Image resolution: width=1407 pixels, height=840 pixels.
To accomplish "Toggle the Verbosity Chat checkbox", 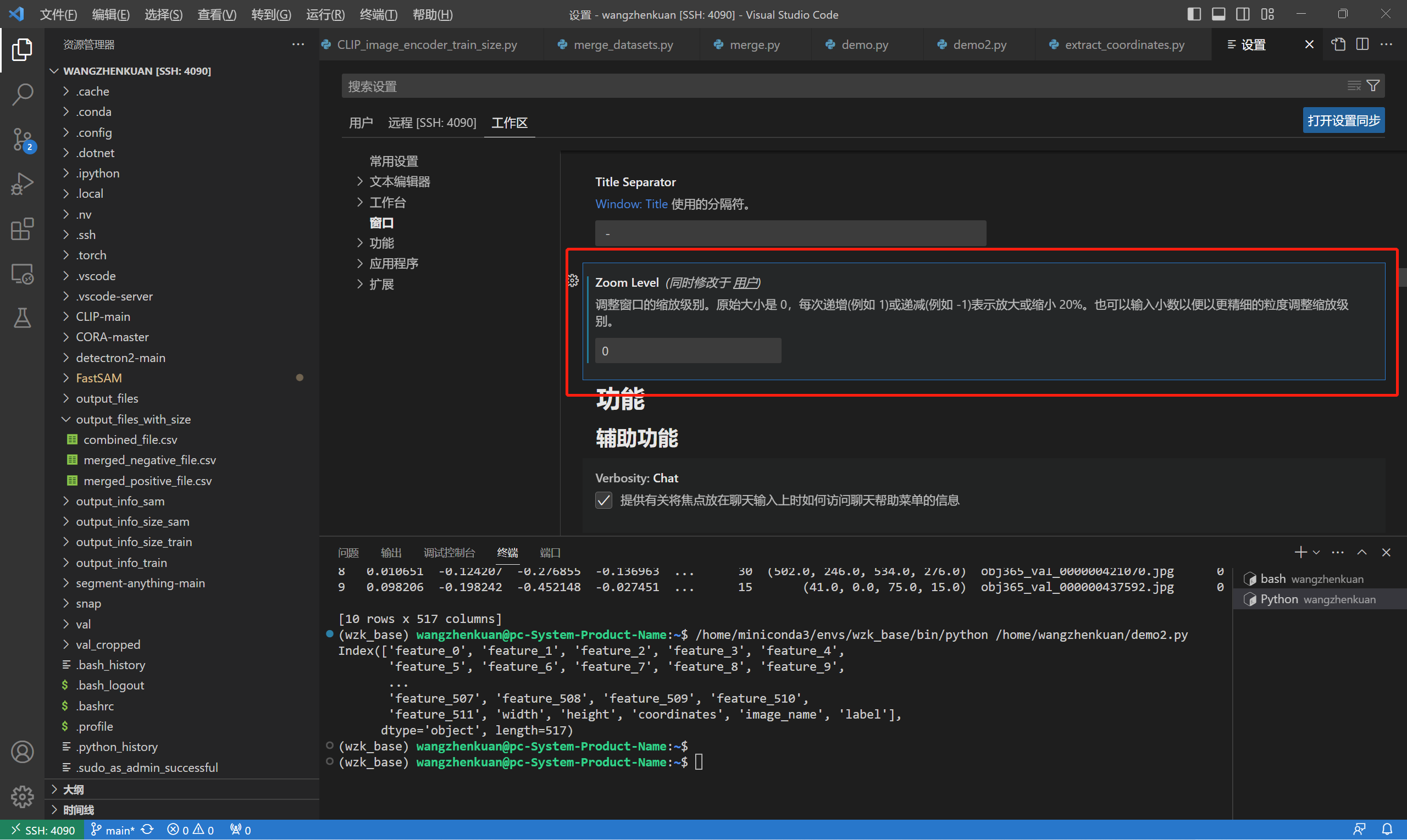I will [x=603, y=501].
